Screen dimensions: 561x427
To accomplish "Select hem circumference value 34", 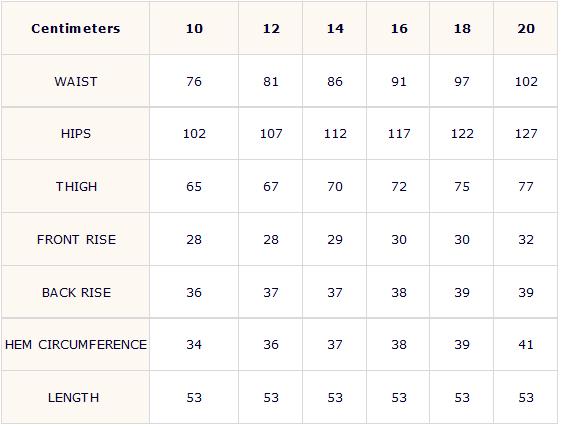I will coord(194,345).
